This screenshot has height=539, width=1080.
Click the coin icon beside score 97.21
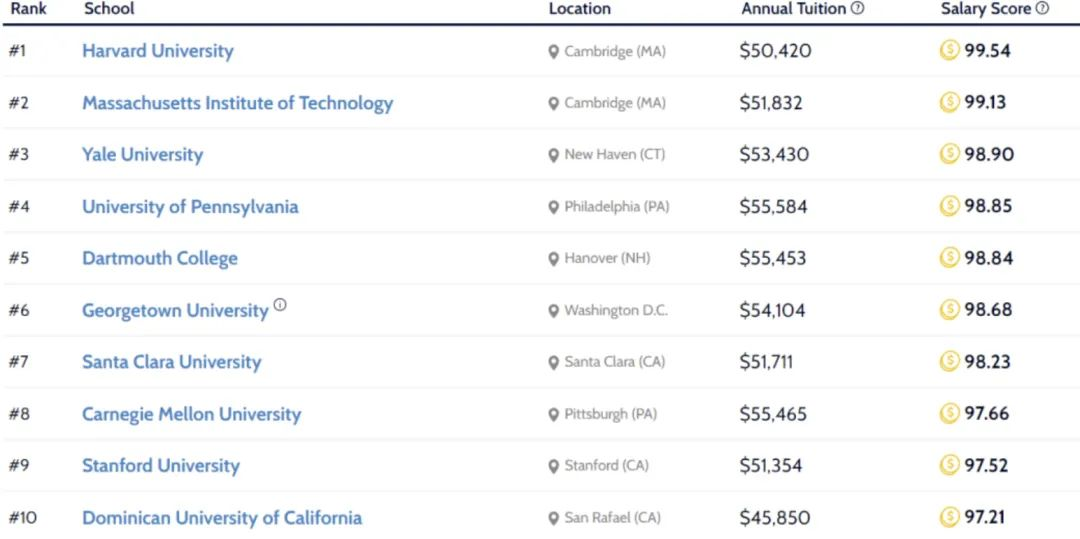click(949, 517)
